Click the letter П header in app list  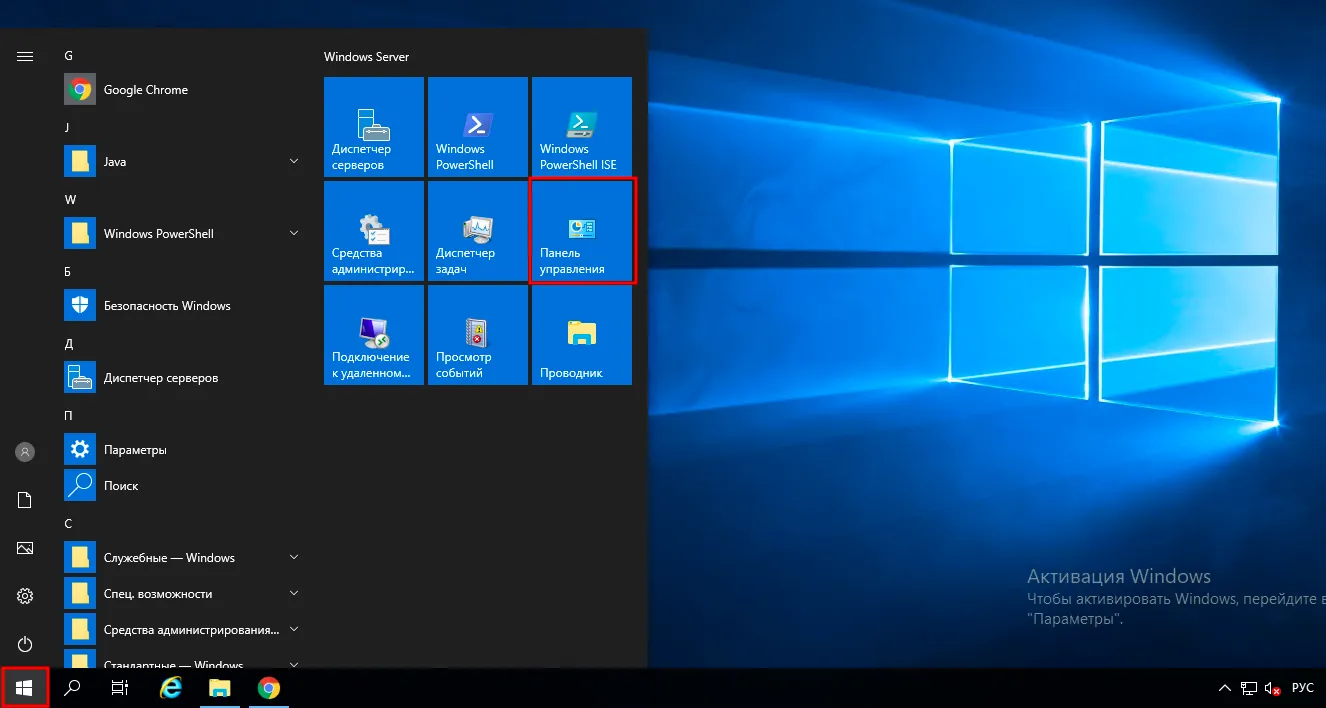click(x=69, y=416)
